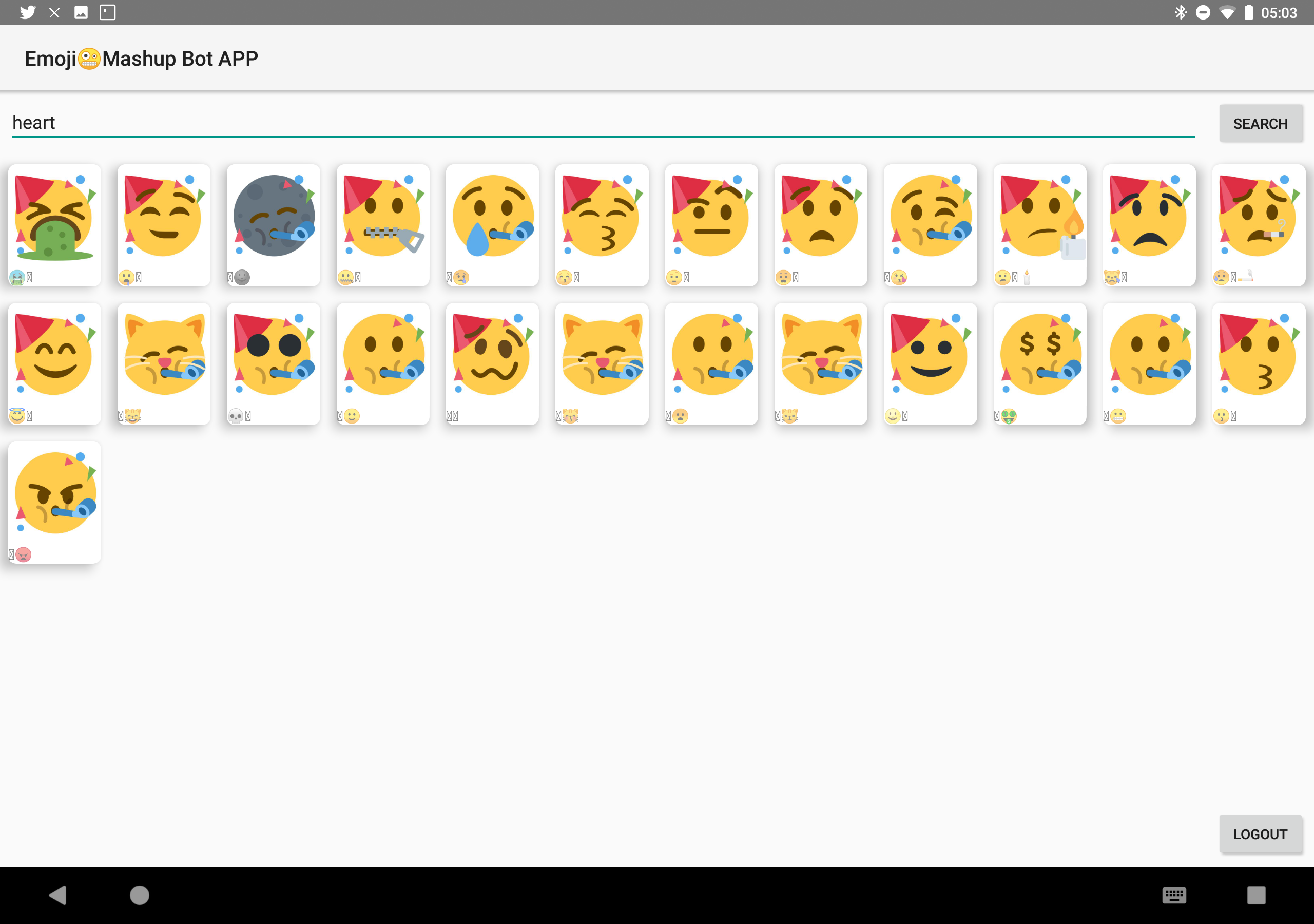Tap the Android back navigation button
The image size is (1314, 924).
click(x=58, y=894)
